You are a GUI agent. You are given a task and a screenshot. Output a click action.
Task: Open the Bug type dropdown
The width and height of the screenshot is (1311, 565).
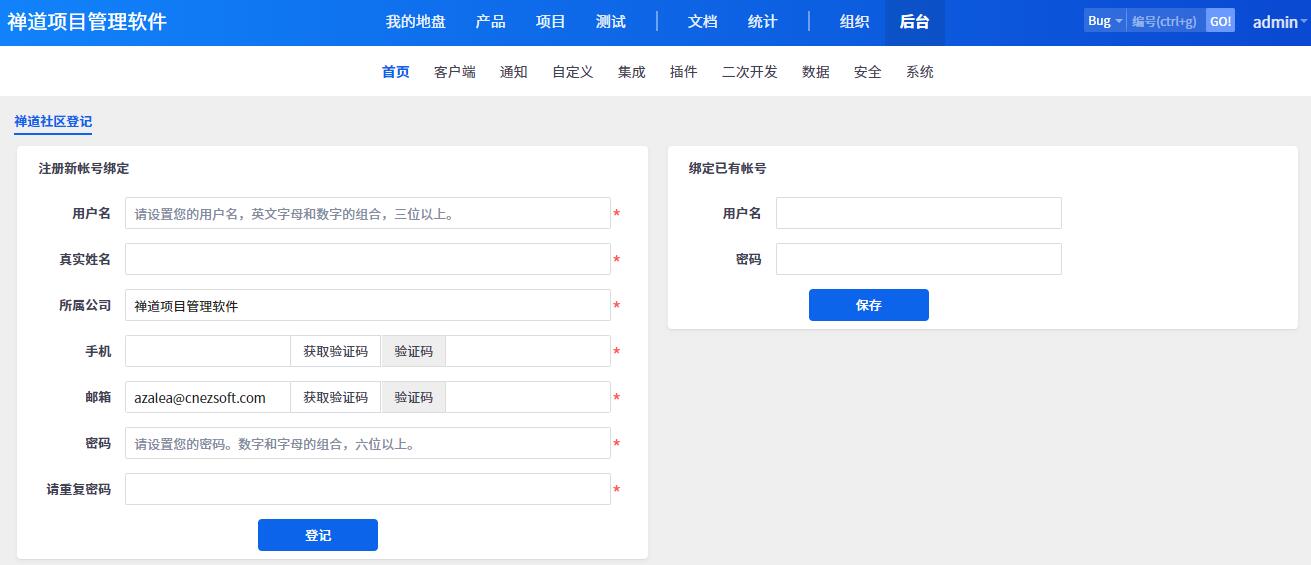1104,21
